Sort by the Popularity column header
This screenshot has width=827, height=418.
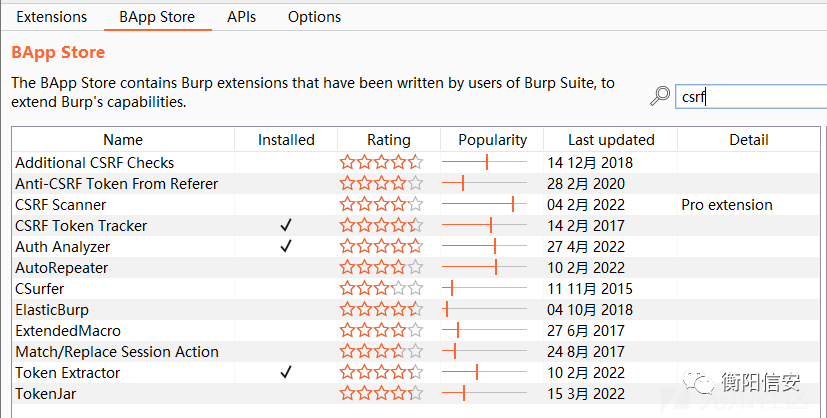pyautogui.click(x=492, y=140)
